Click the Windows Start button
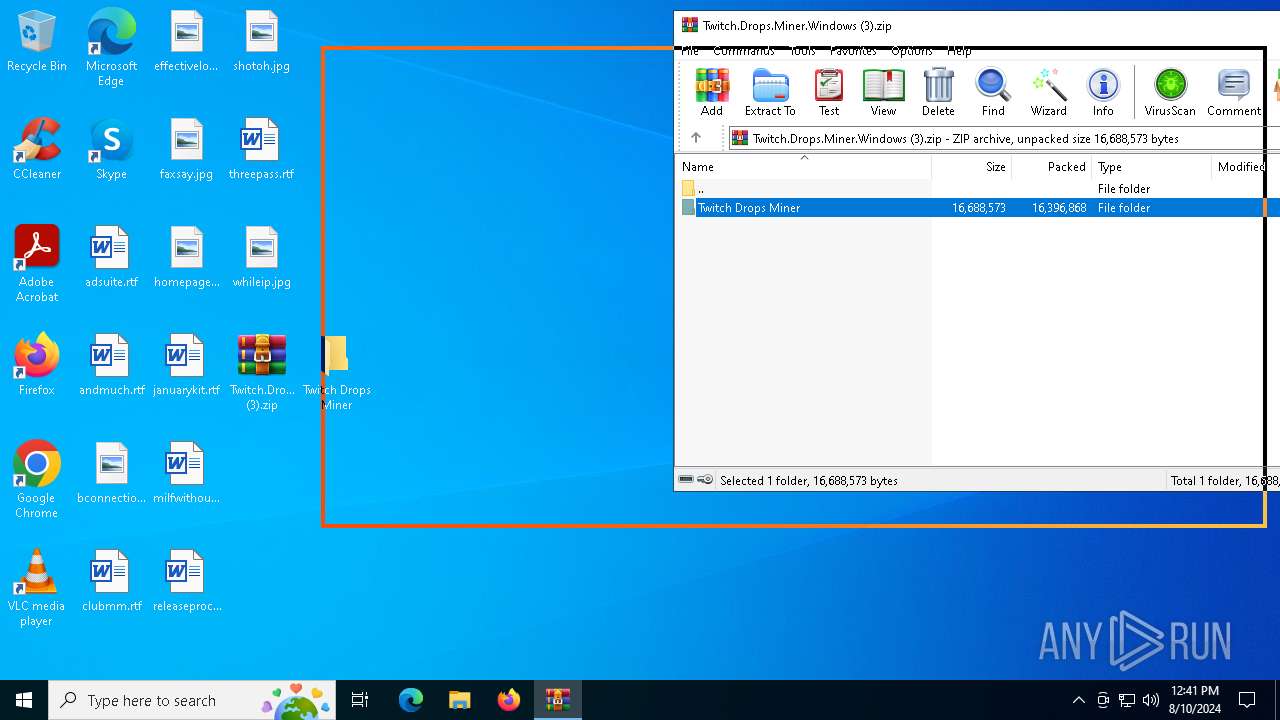This screenshot has width=1280, height=720. [24, 700]
